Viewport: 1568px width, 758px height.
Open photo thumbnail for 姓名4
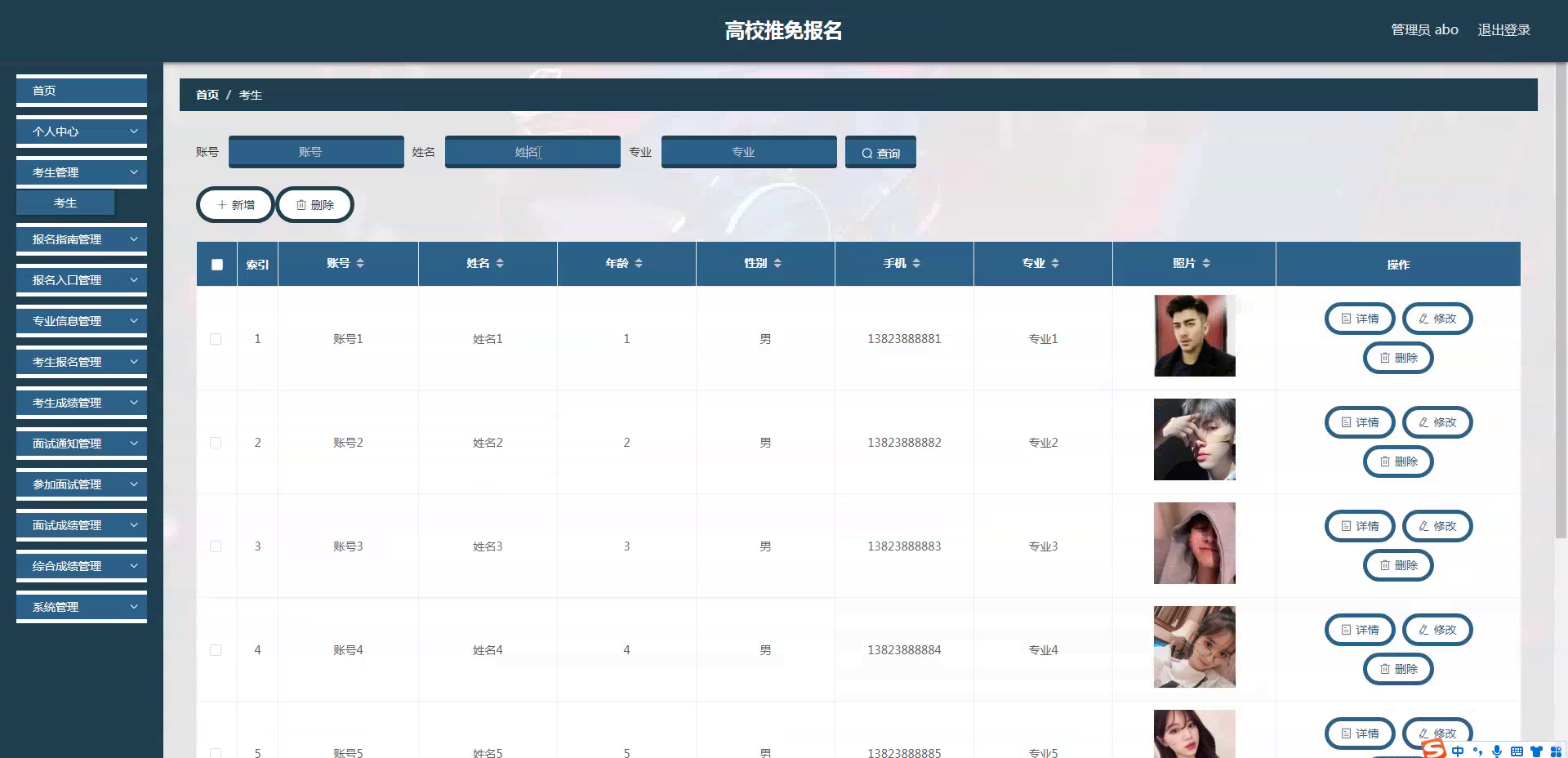[1194, 647]
